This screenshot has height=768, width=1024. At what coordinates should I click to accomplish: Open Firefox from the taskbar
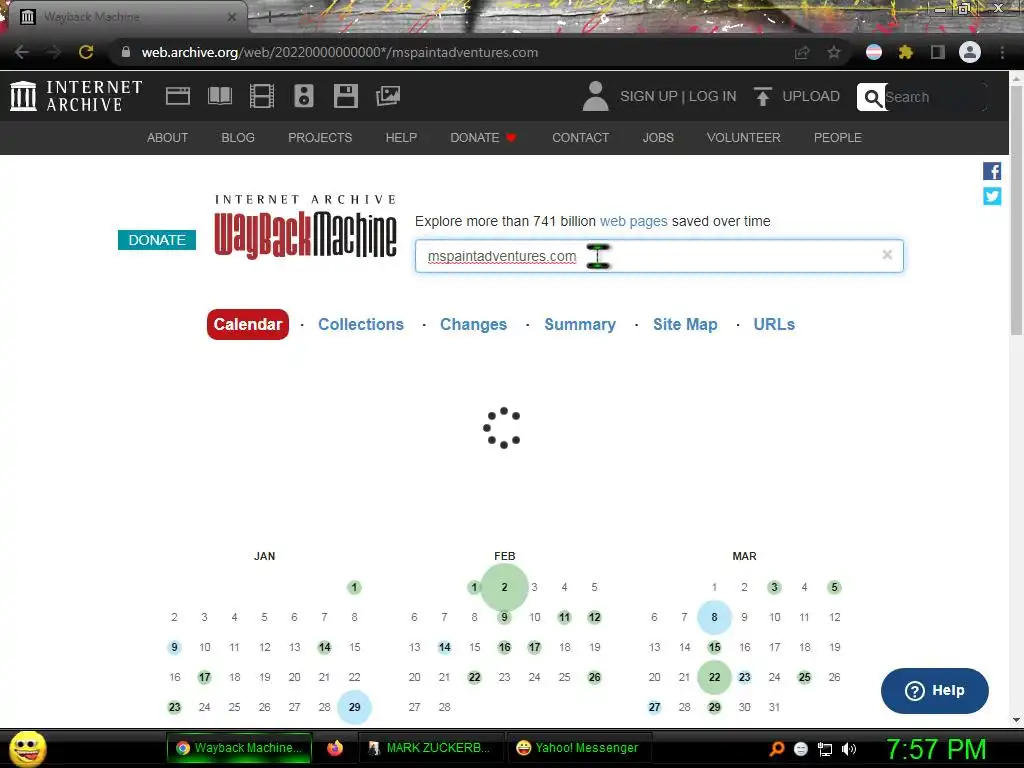click(x=335, y=748)
